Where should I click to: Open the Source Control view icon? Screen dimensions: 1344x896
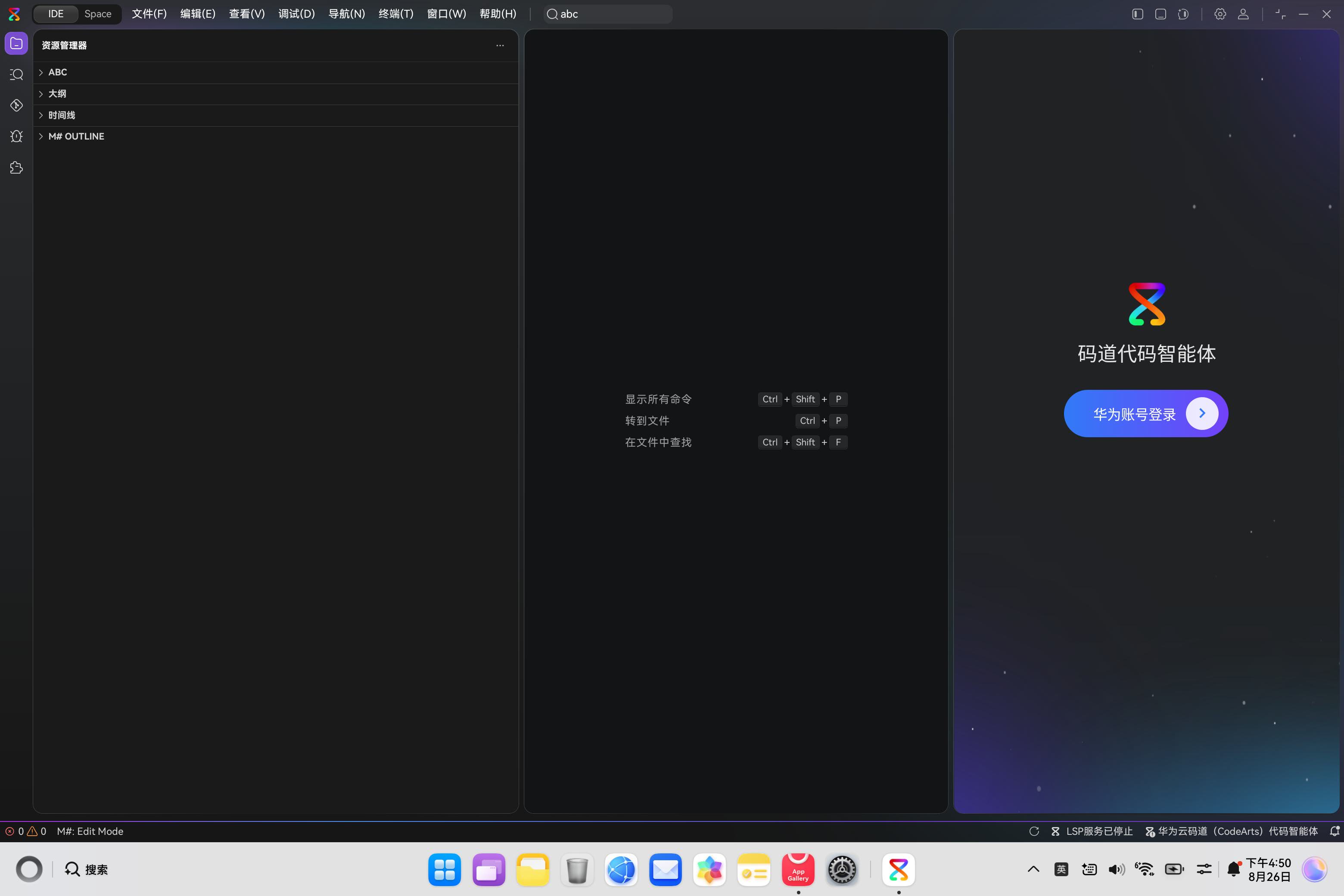pyautogui.click(x=16, y=105)
